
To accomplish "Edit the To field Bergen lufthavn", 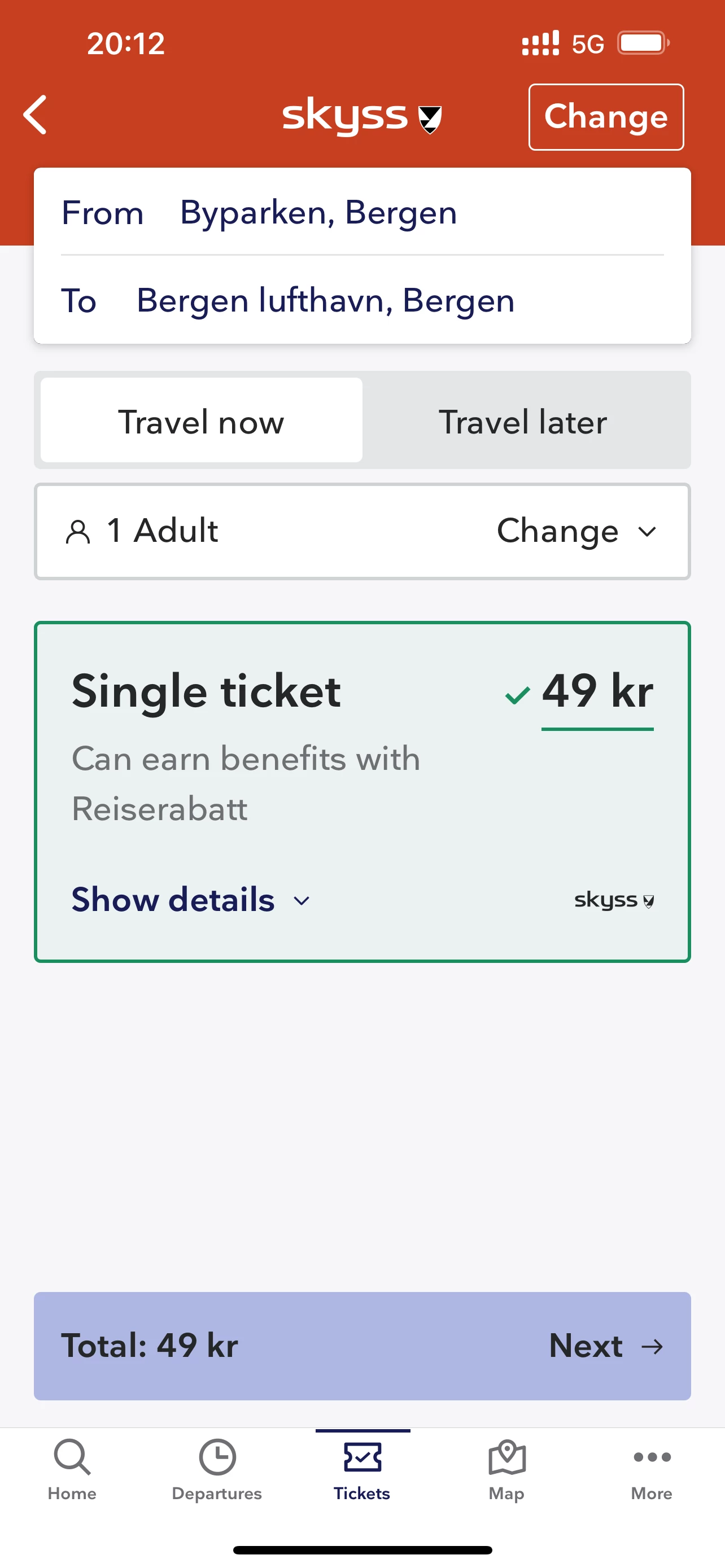I will 325,301.
